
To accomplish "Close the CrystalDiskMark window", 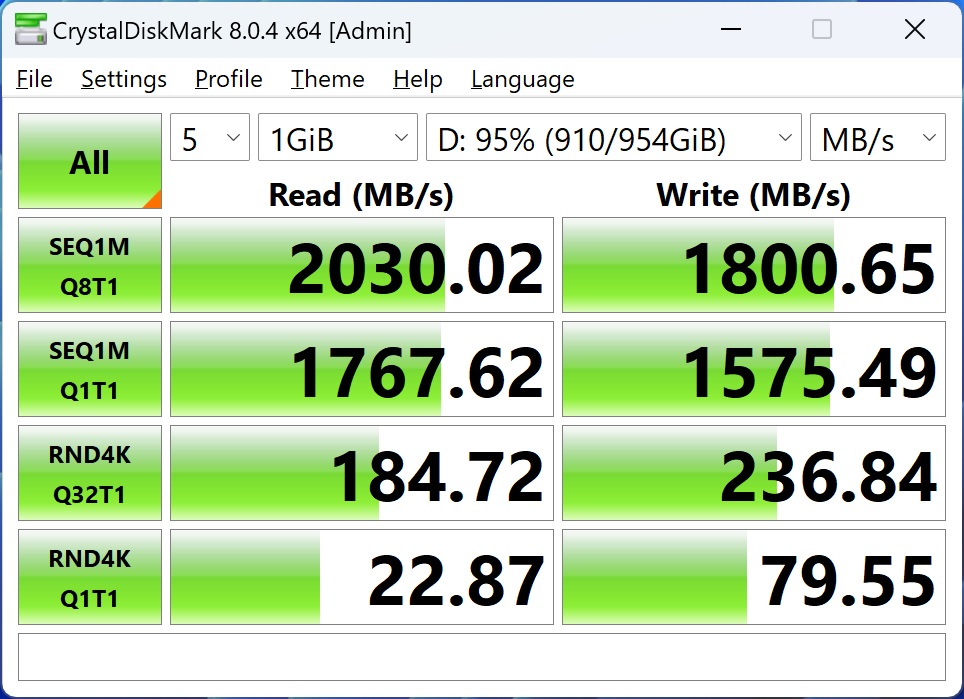I will coord(915,29).
